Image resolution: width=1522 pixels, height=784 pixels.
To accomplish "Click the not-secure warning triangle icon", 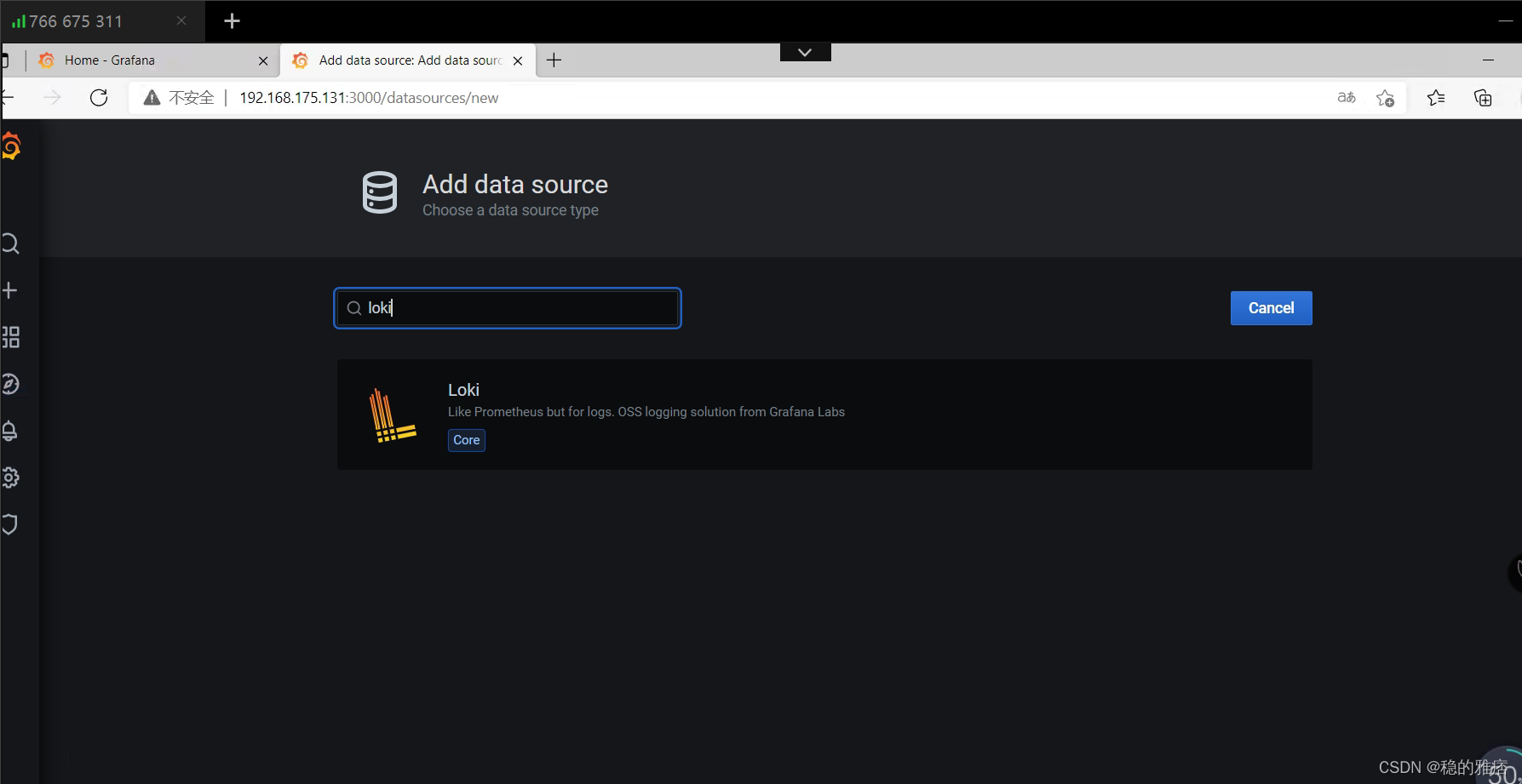I will pyautogui.click(x=152, y=98).
